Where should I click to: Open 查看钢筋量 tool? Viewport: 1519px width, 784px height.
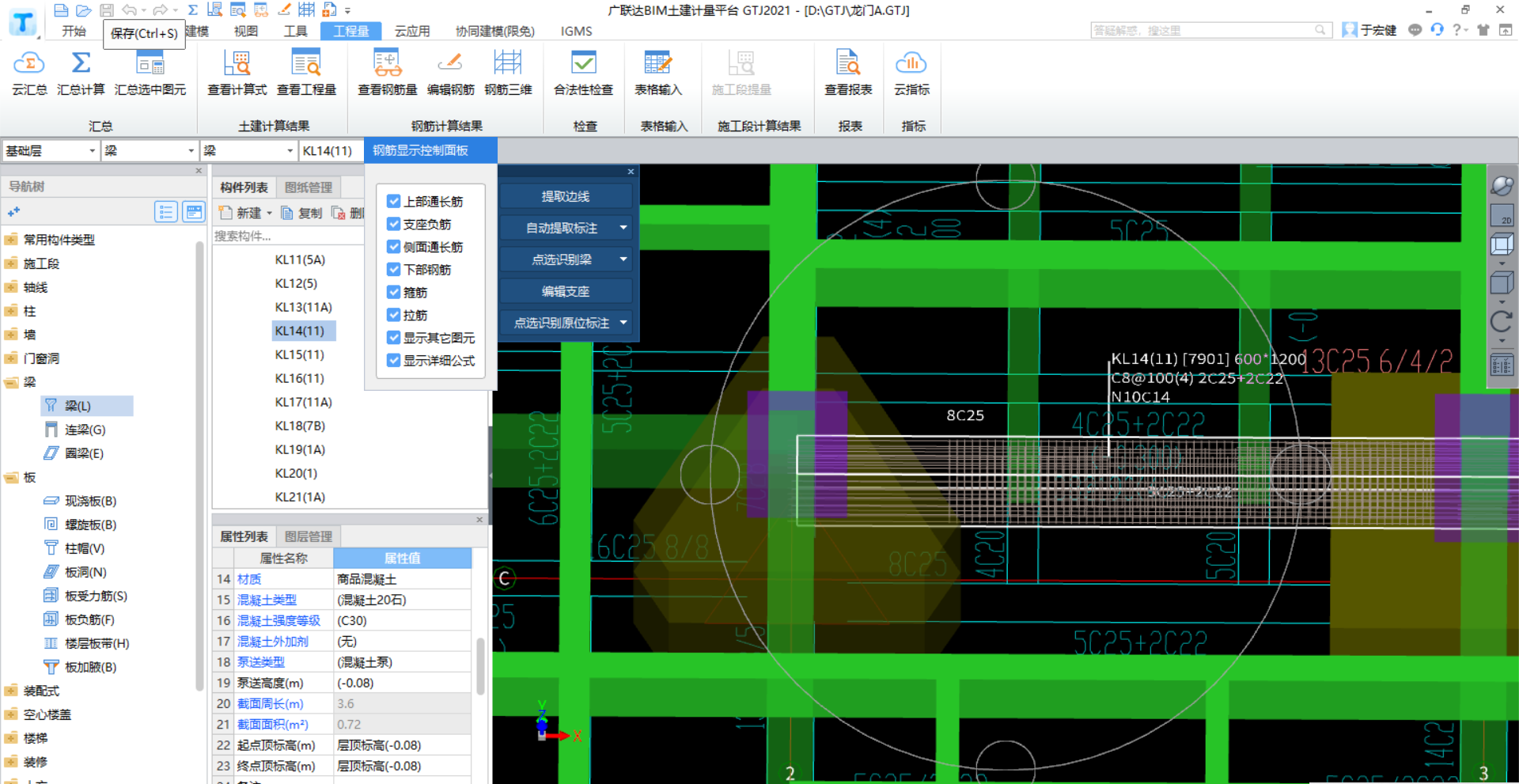tap(387, 73)
